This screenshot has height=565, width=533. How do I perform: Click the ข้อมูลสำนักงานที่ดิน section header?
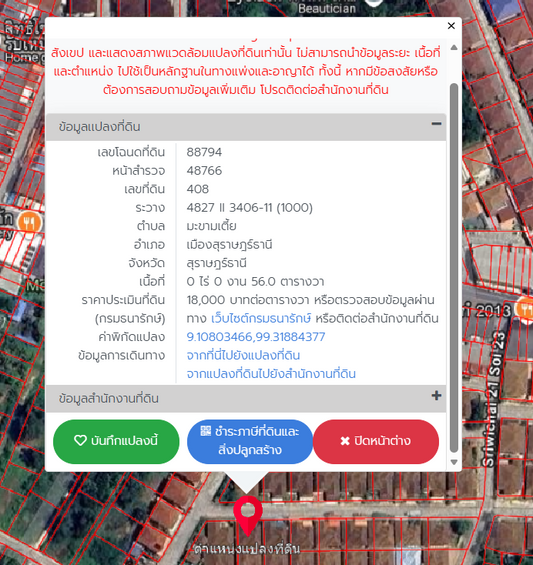point(246,399)
